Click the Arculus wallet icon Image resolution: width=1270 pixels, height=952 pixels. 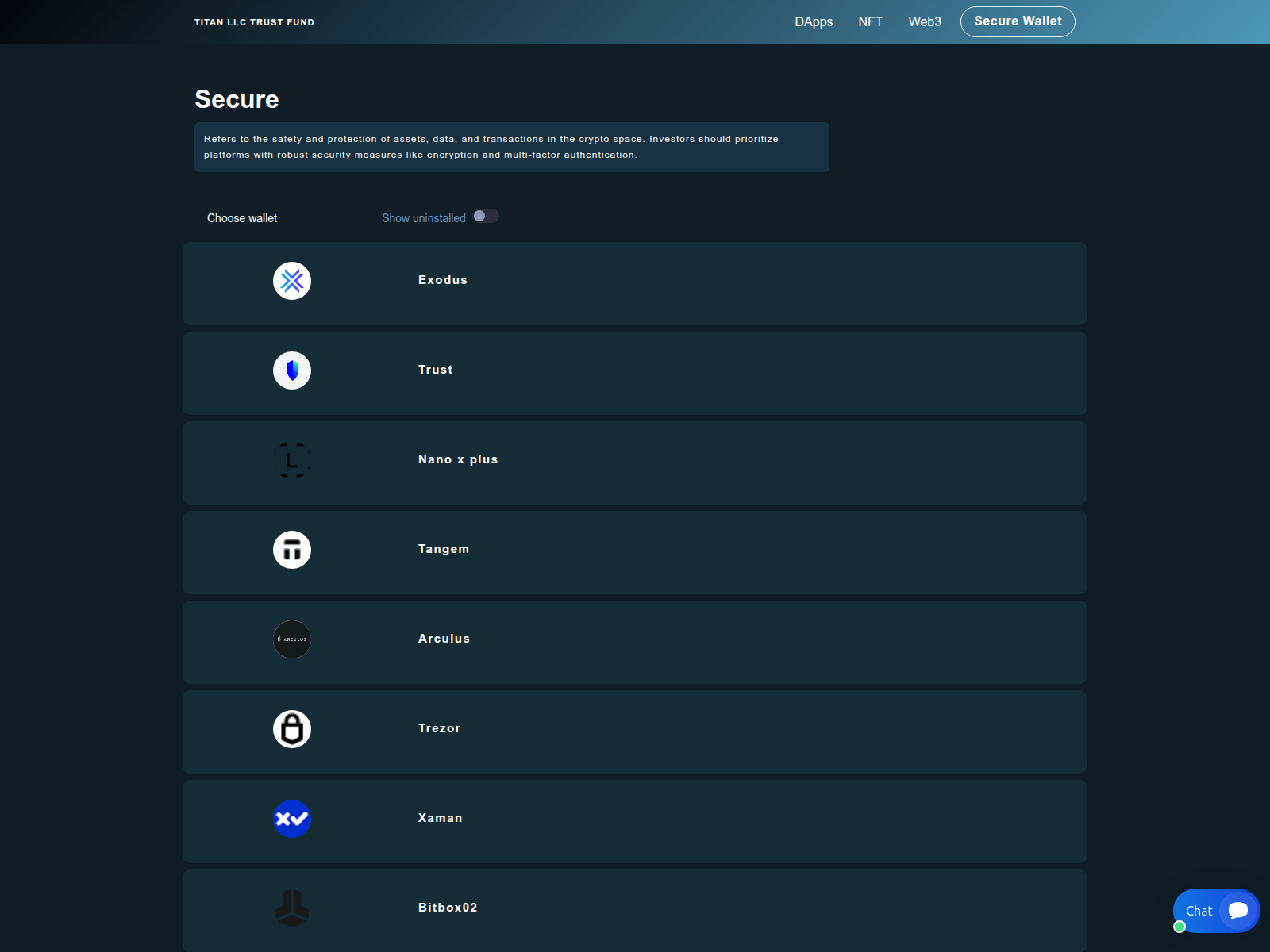tap(292, 639)
